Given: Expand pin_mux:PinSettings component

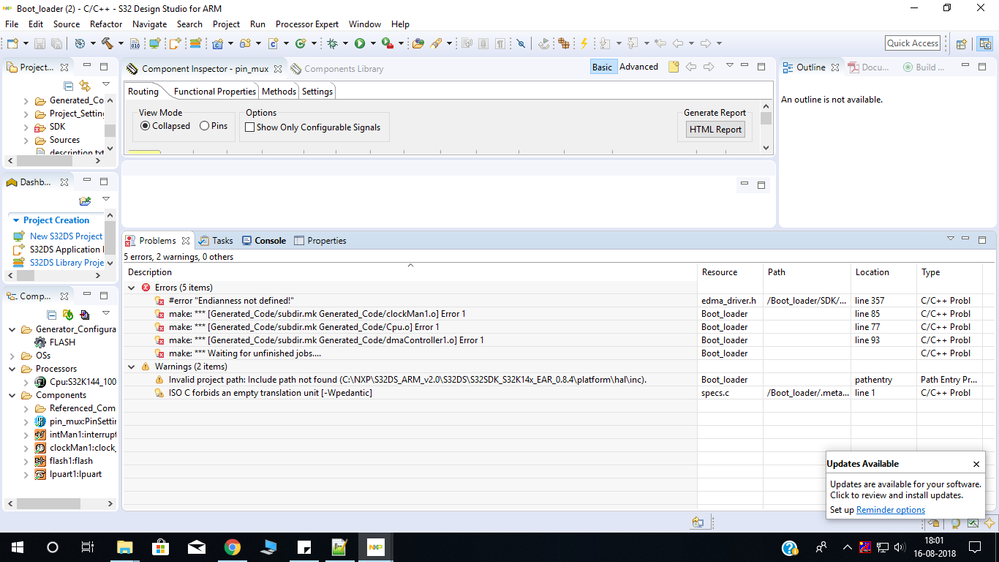Looking at the screenshot, I should 26,422.
